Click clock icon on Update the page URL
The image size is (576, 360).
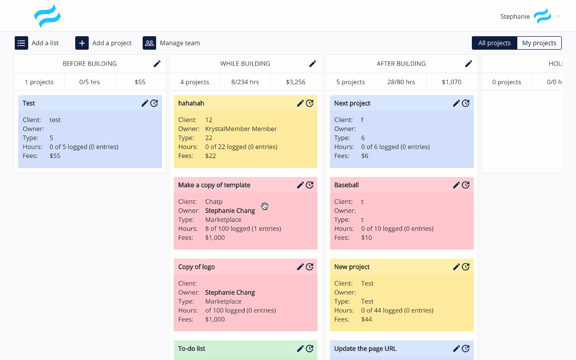(465, 348)
